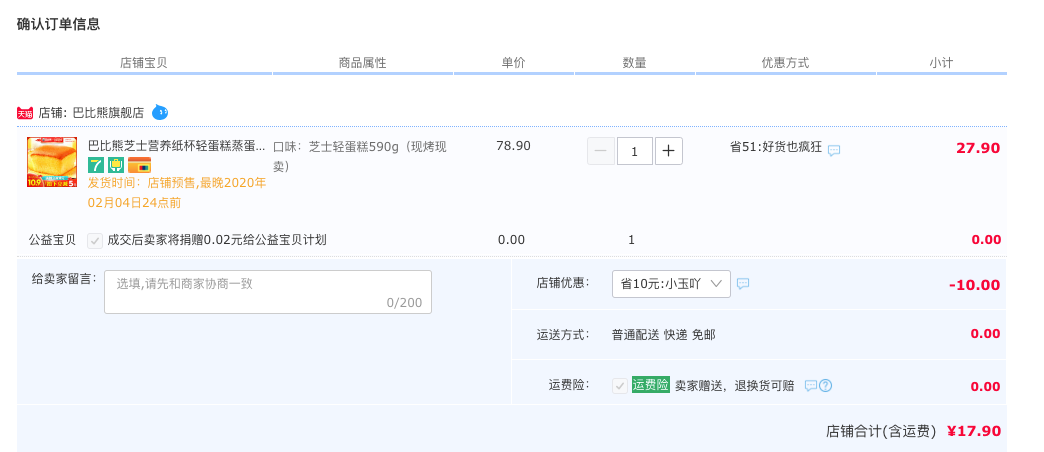
Task: Click the store total ¥17.90
Action: tap(973, 431)
